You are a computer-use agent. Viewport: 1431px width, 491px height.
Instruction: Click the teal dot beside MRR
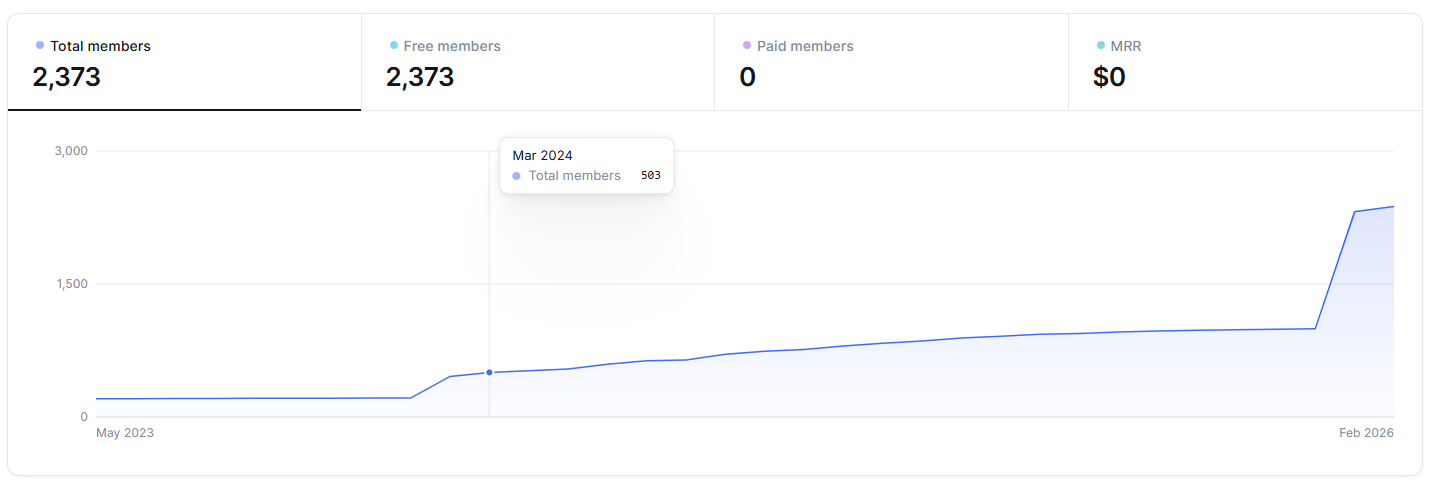tap(1101, 45)
